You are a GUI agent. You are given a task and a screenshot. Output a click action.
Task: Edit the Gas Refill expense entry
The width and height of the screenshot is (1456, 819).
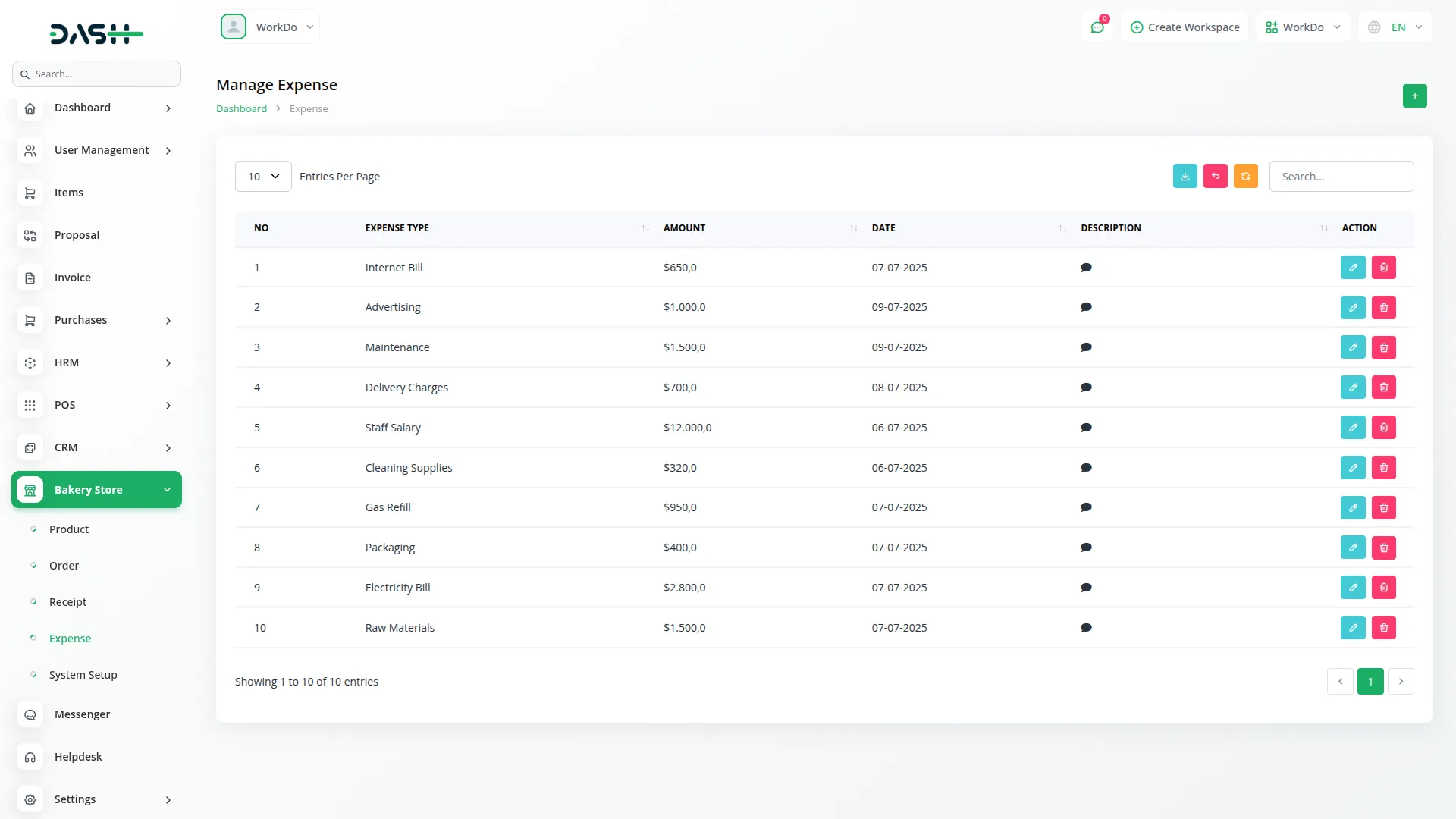(1352, 507)
